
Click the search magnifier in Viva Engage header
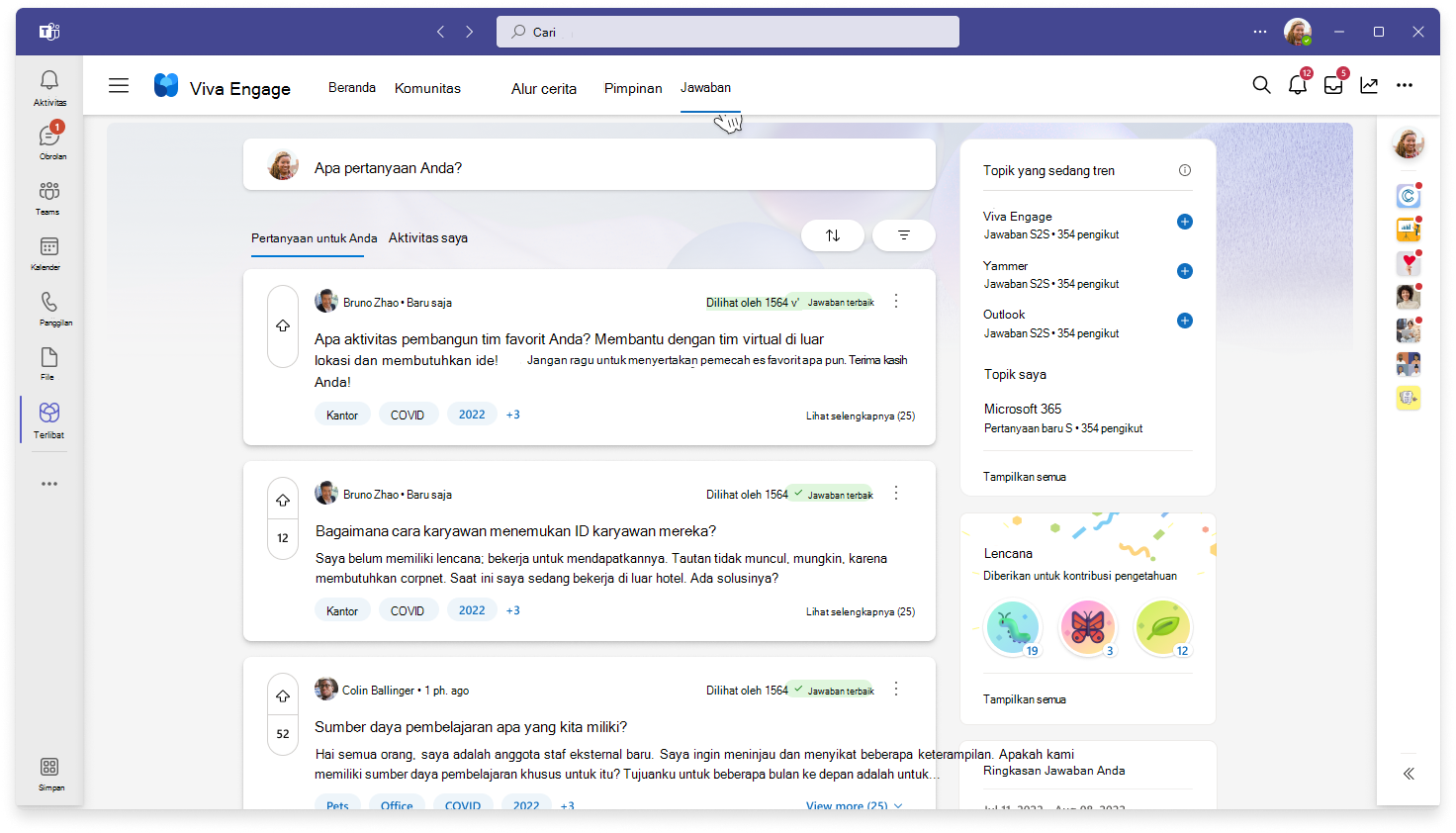tap(1261, 85)
